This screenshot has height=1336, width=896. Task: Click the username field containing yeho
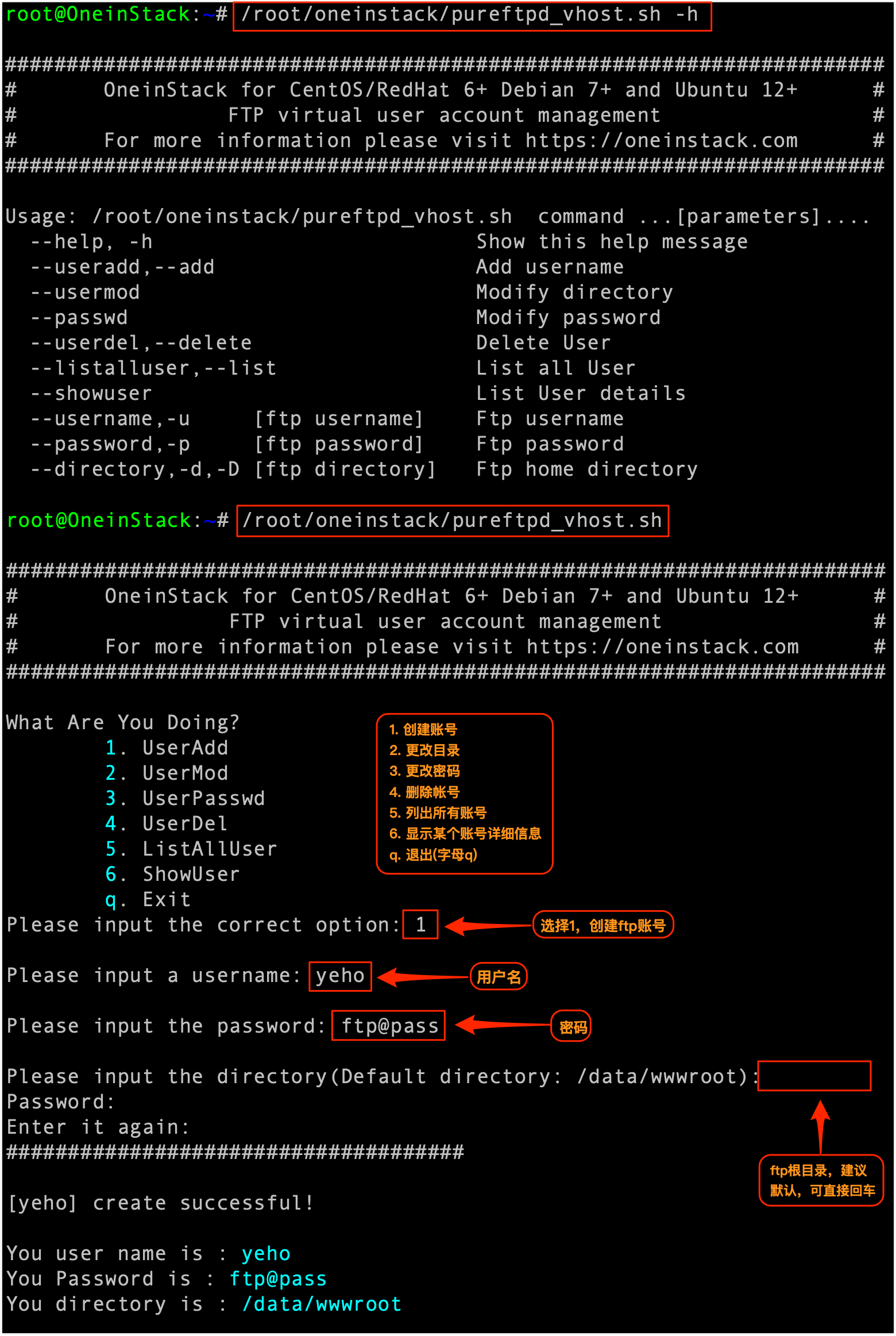(340, 976)
